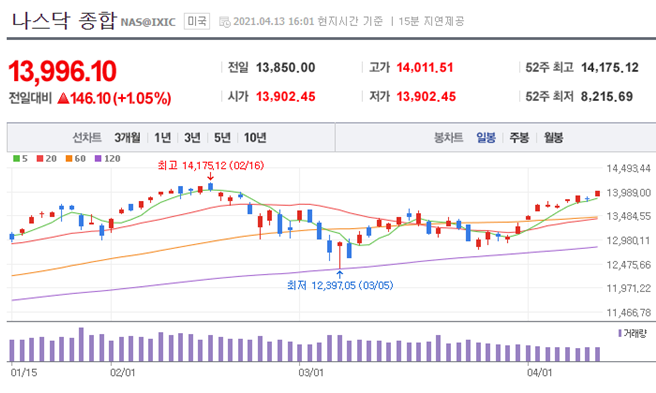Click the 02/01 date axis label
The image size is (656, 393).
point(123,372)
